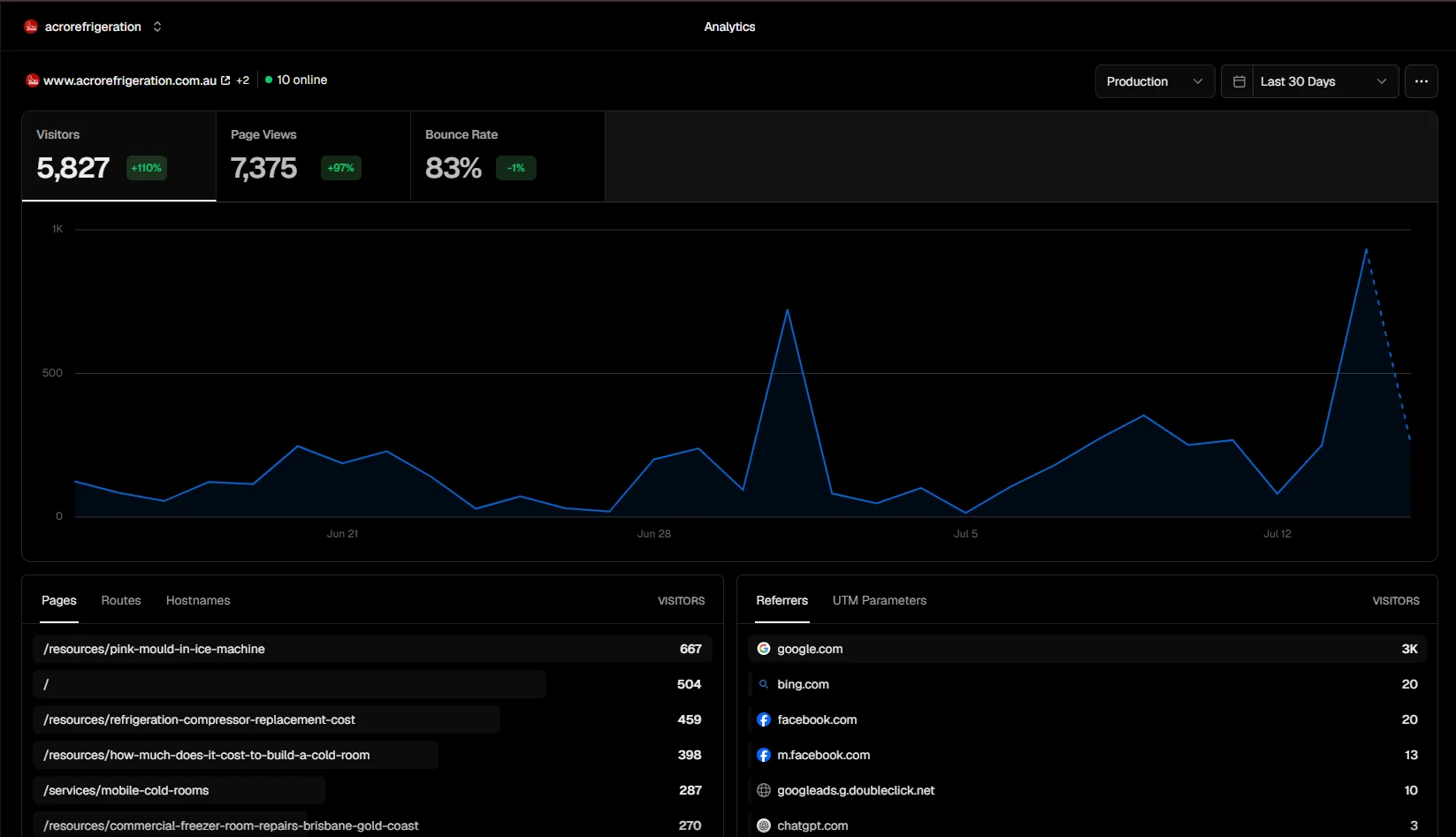Viewport: 1456px width, 837px height.
Task: Switch to the UTM Parameters tab
Action: coord(880,600)
